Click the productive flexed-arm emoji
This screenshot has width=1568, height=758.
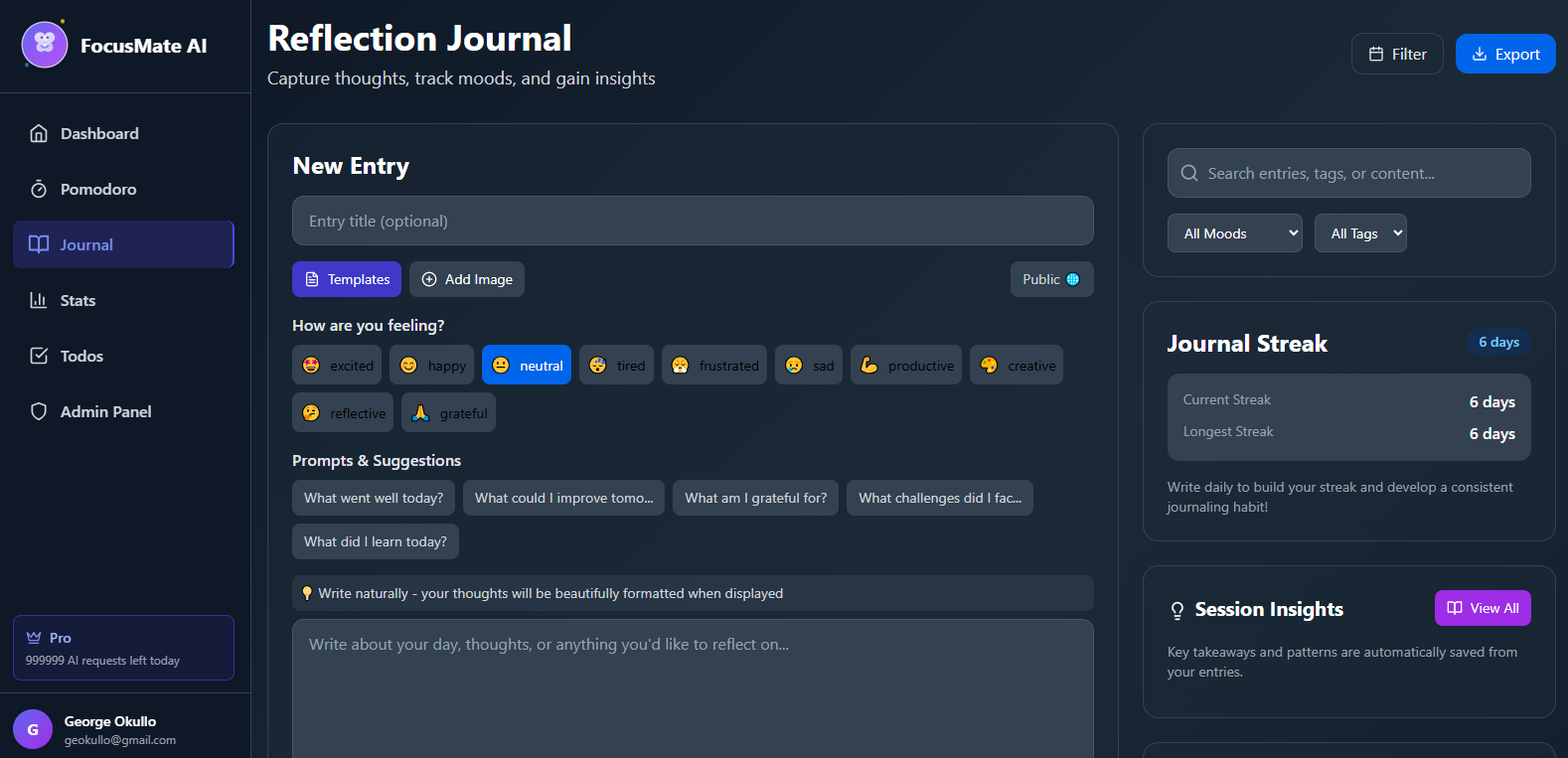tap(869, 366)
